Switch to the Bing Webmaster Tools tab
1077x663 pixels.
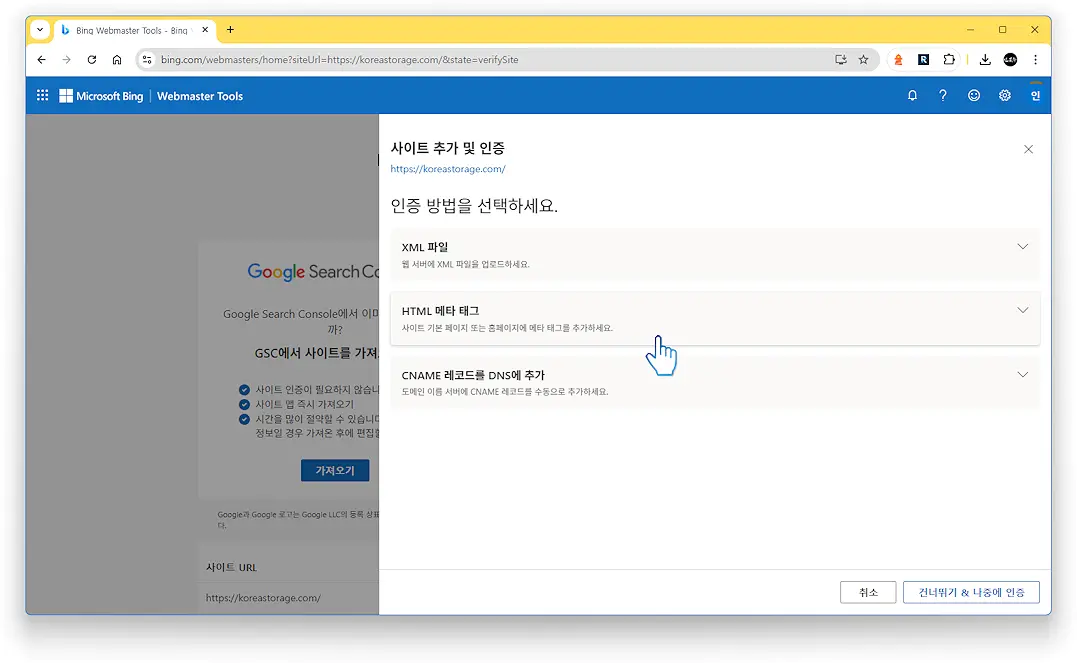(x=130, y=30)
